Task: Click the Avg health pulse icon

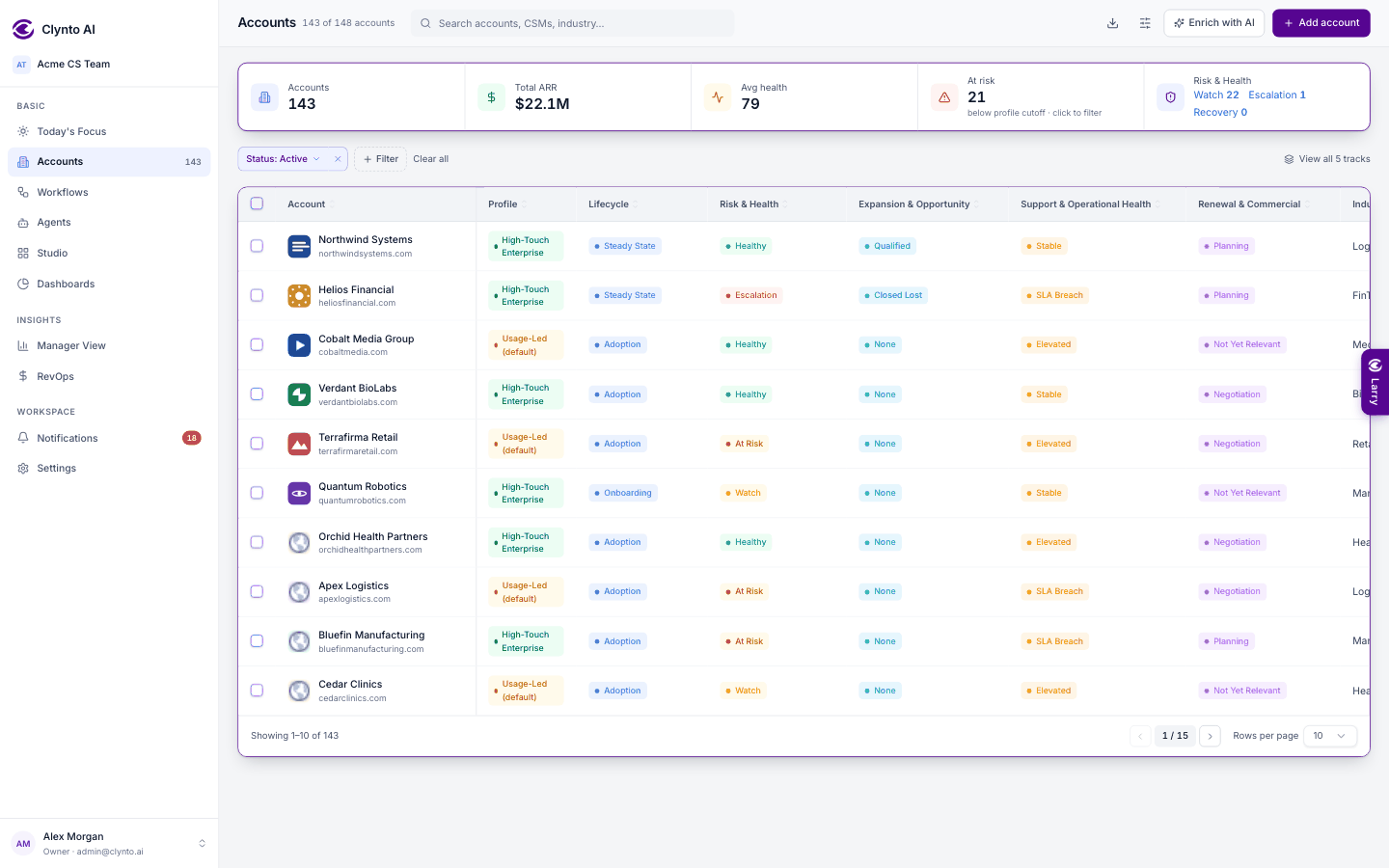Action: pos(718,97)
